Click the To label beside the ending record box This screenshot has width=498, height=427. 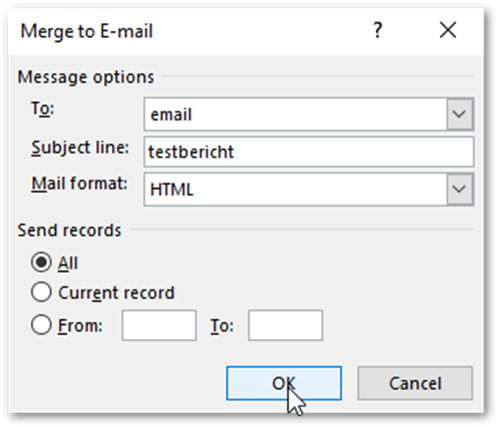tap(222, 326)
